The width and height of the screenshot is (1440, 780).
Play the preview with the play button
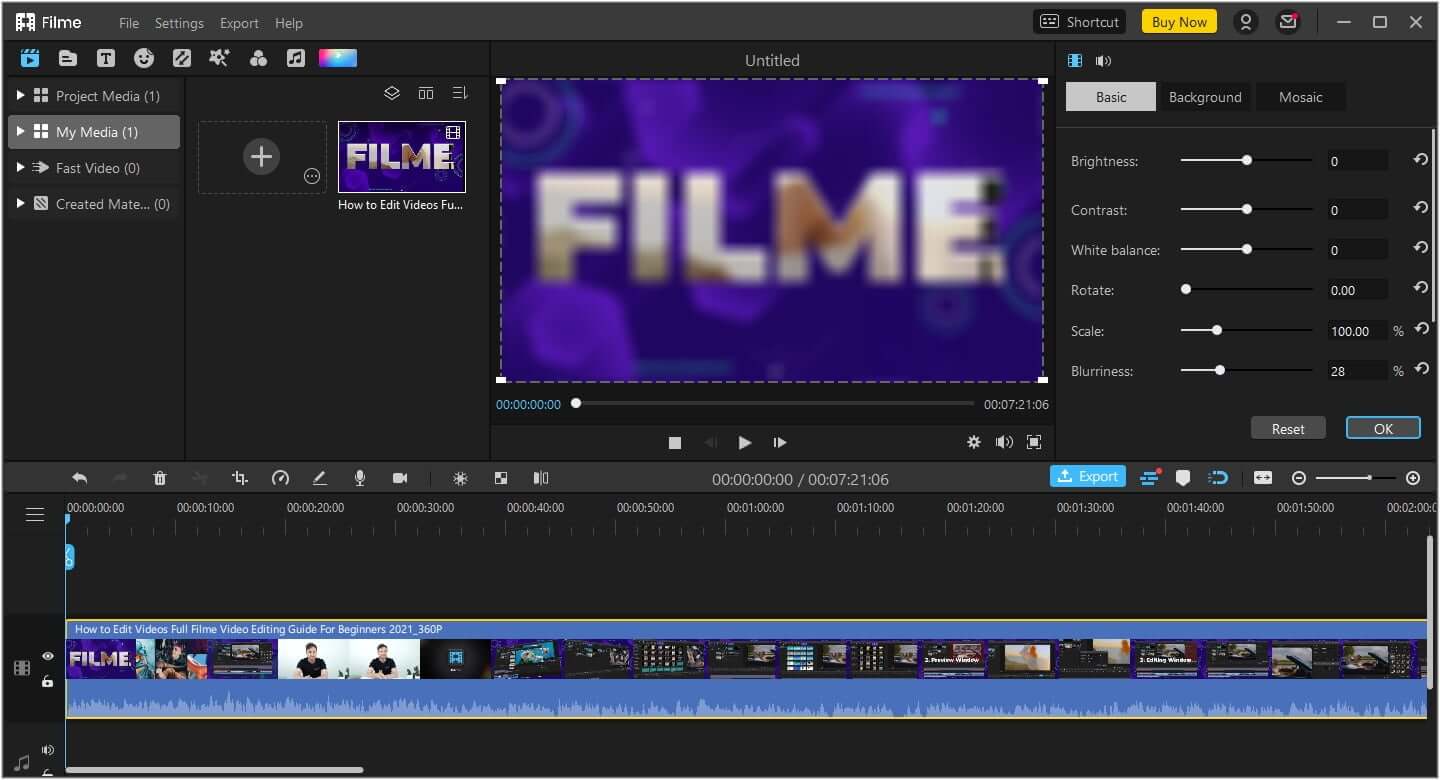[x=745, y=442]
